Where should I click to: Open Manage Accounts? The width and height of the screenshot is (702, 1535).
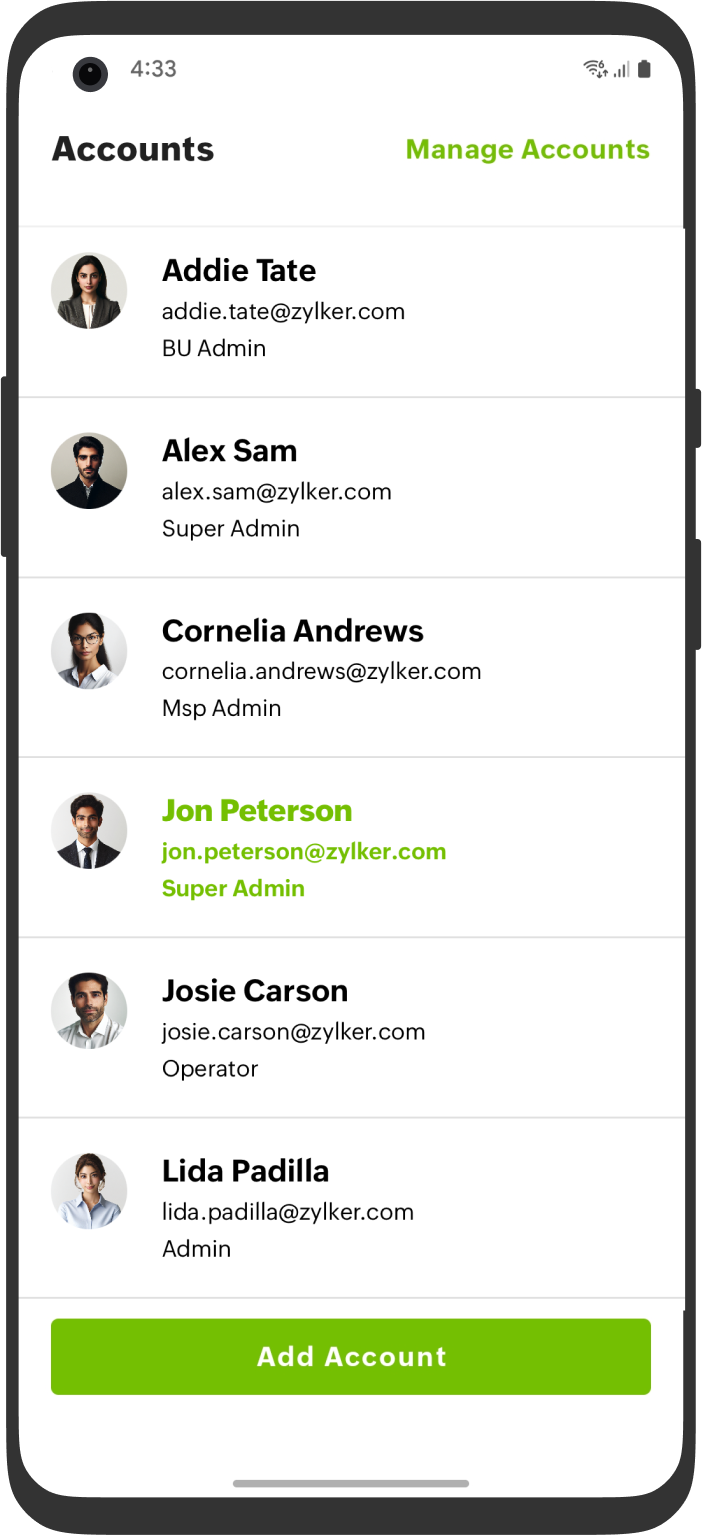(527, 149)
